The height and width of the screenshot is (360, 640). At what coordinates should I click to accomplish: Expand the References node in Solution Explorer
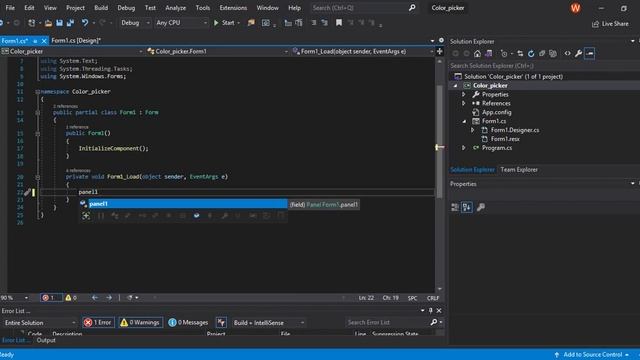pos(464,103)
